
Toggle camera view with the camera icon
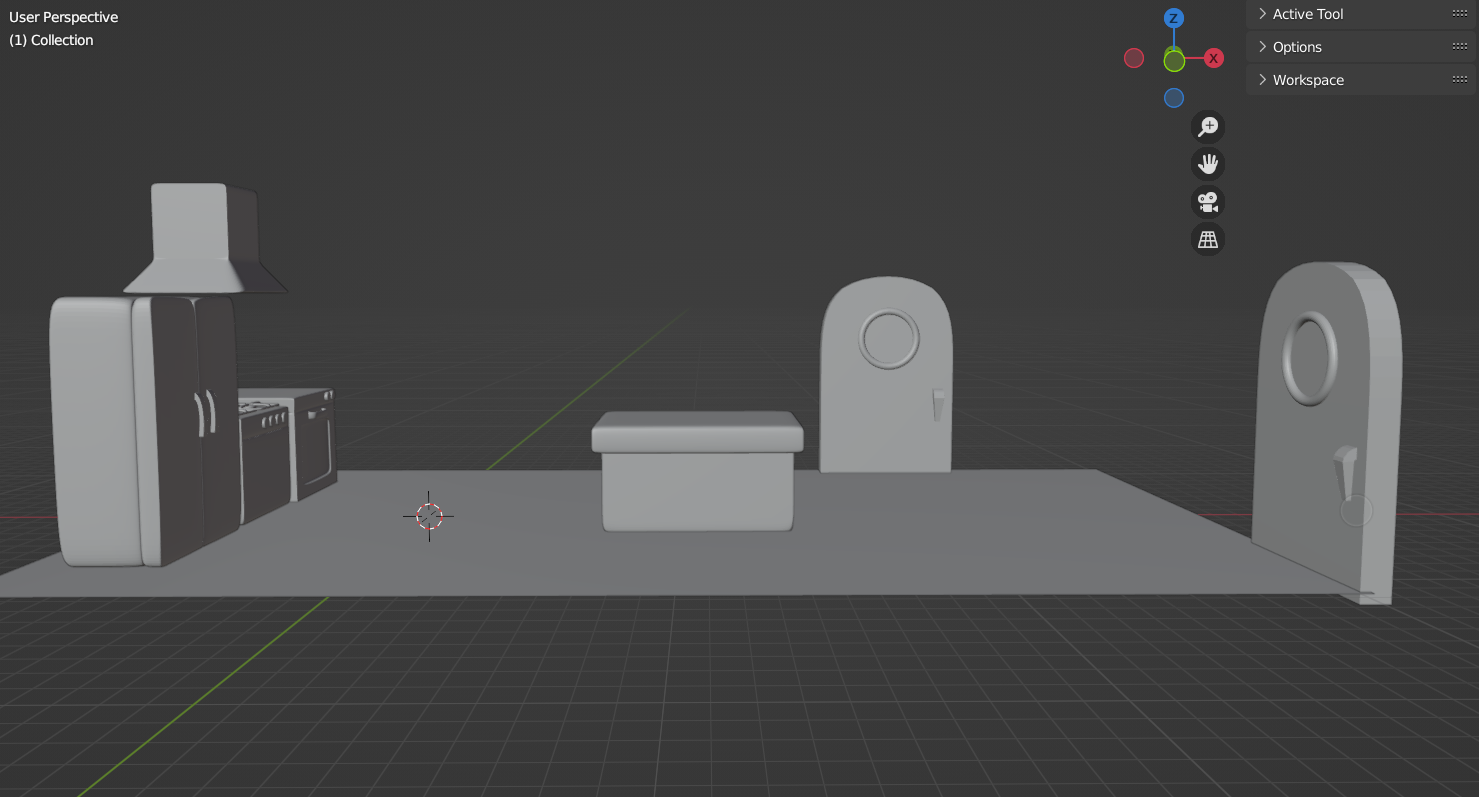pyautogui.click(x=1208, y=202)
